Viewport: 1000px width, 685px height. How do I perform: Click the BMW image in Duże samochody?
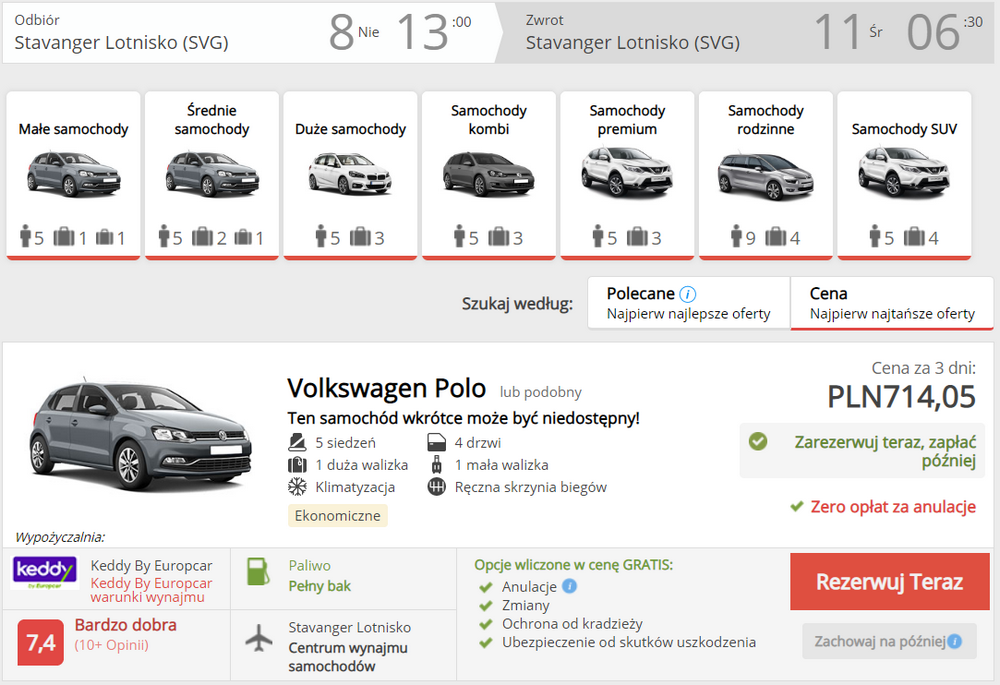[350, 173]
